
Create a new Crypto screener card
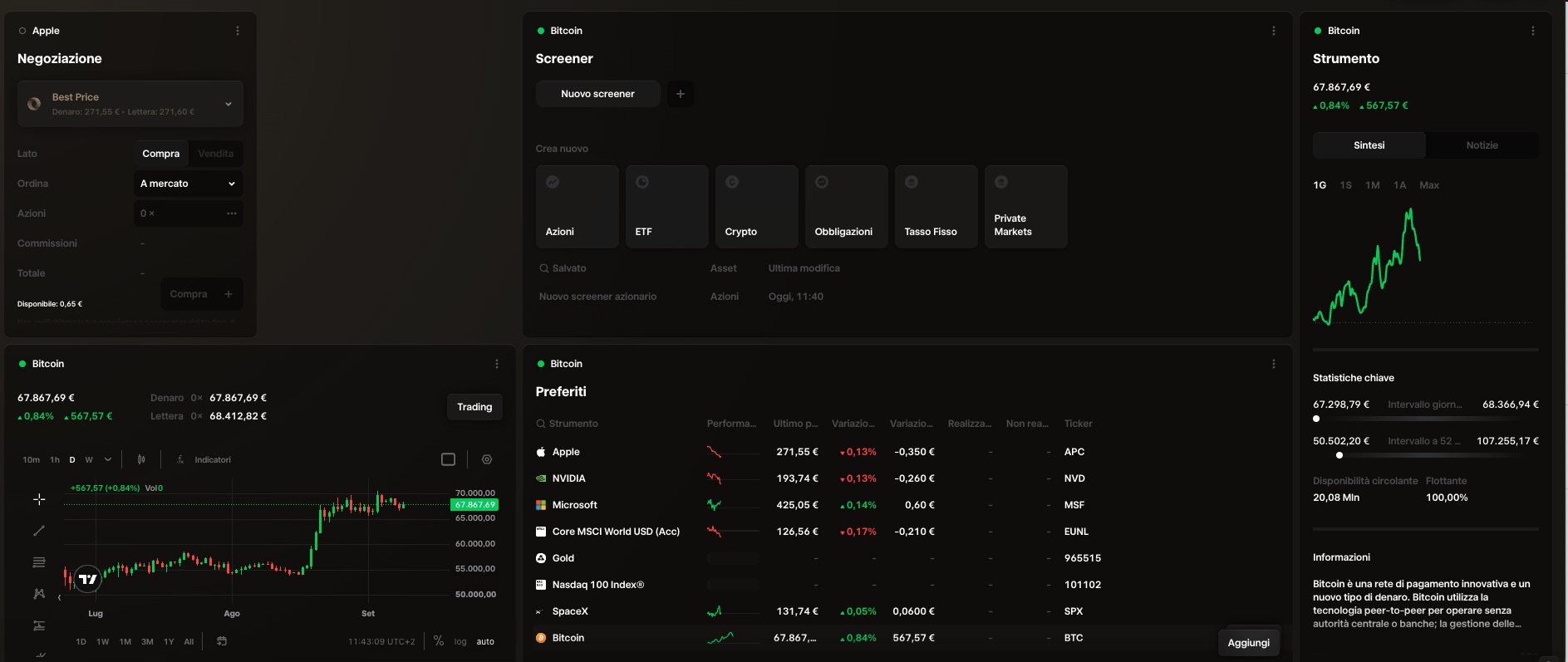point(757,207)
